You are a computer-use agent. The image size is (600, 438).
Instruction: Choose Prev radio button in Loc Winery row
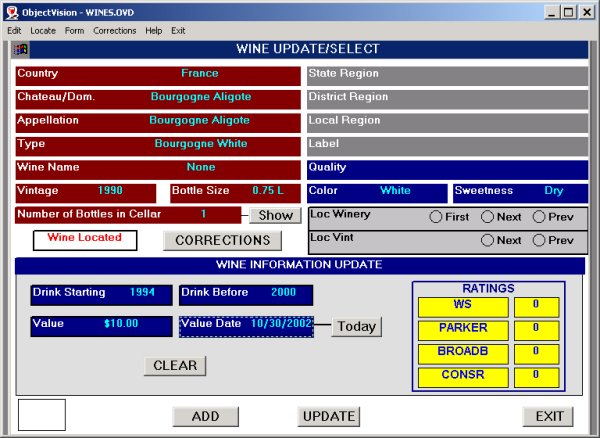pyautogui.click(x=539, y=217)
